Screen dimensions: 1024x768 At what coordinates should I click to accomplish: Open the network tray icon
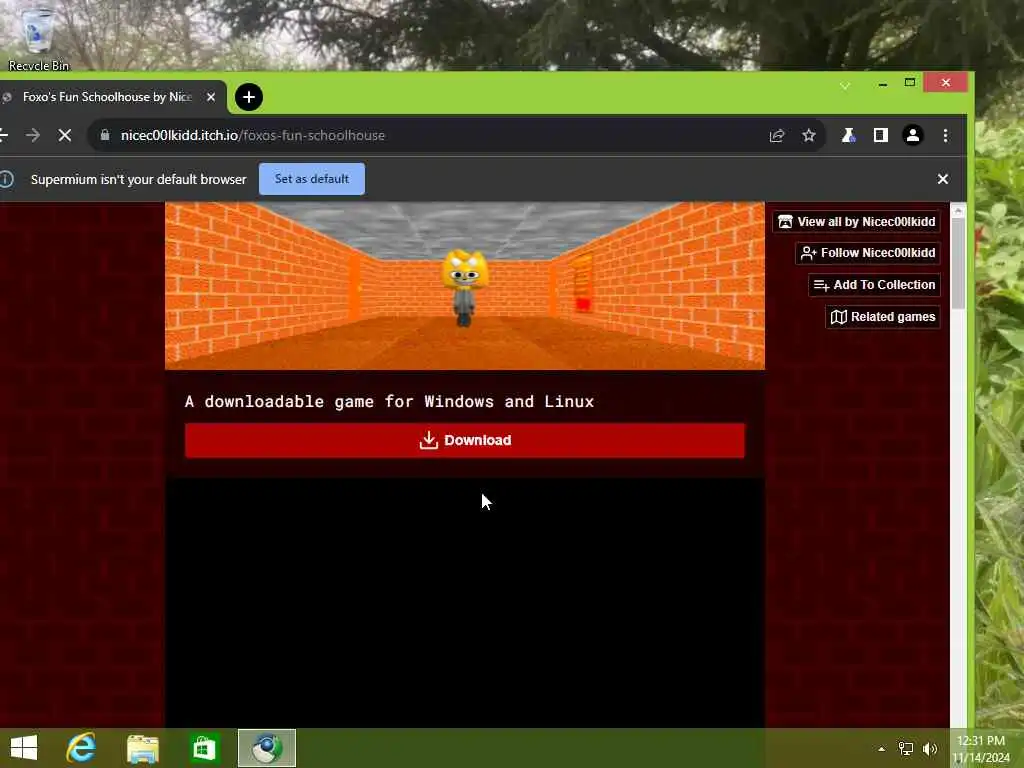[x=906, y=749]
